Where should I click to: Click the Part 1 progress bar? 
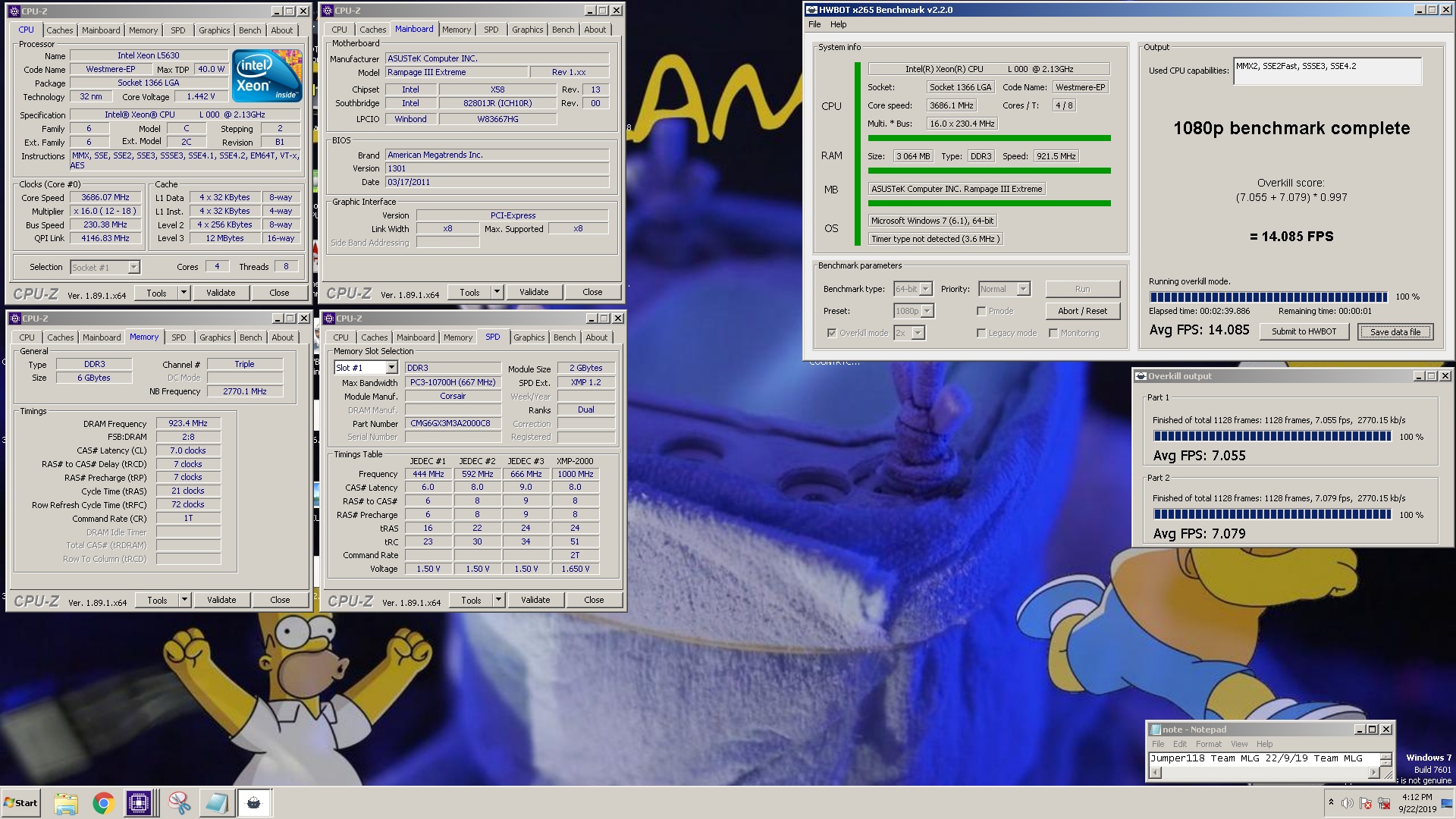tap(1272, 436)
